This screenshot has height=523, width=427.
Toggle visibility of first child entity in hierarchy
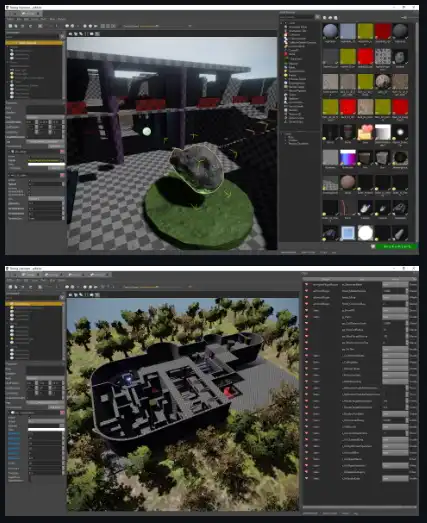point(12,51)
